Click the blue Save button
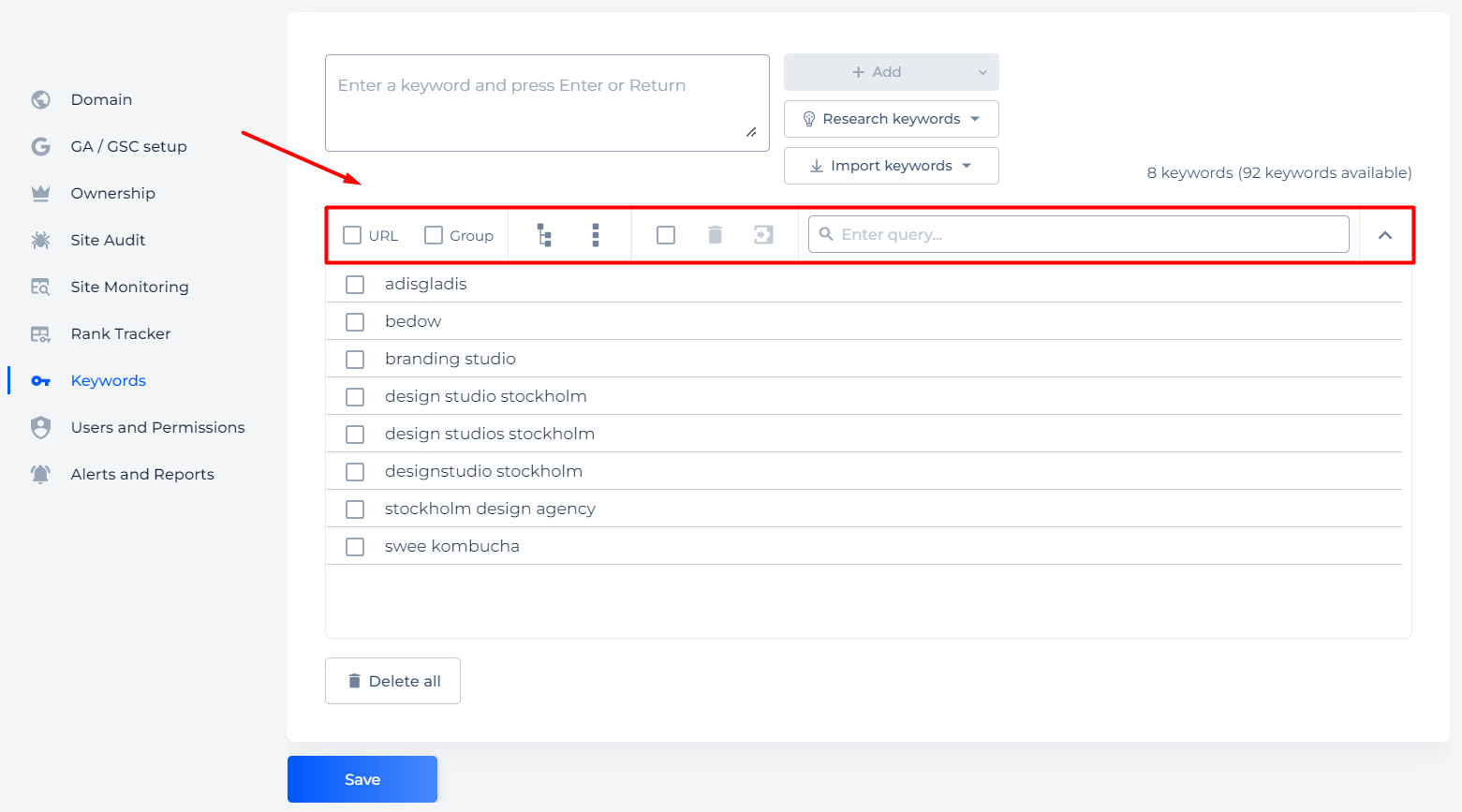 click(x=362, y=779)
